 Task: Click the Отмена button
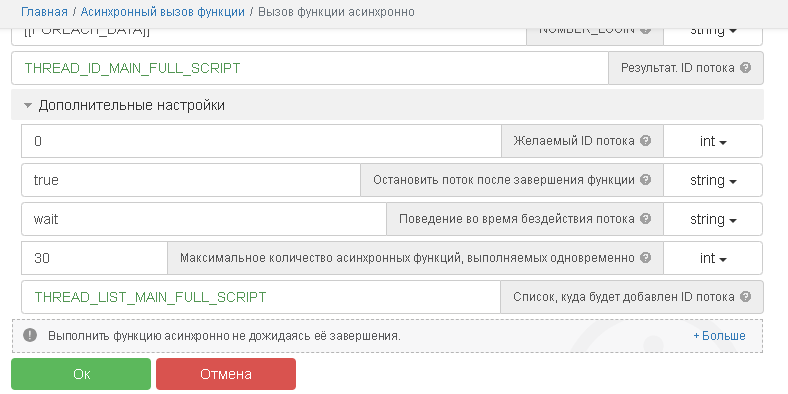(226, 374)
